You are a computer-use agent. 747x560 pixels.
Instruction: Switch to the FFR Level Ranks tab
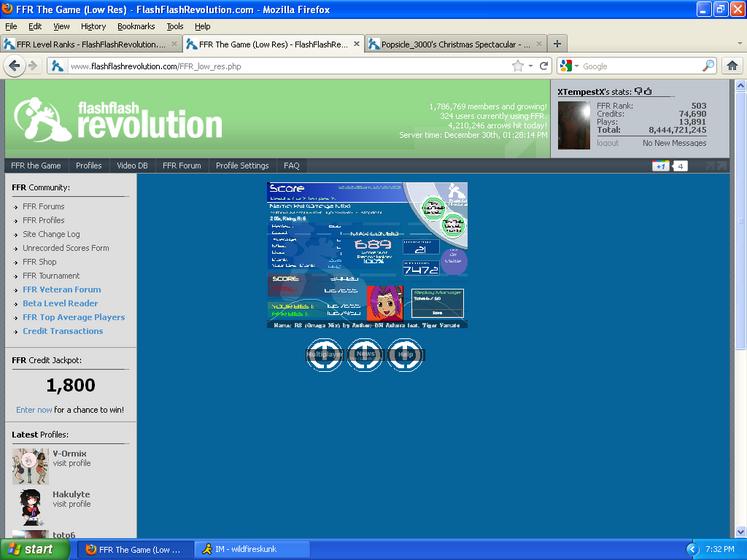pos(91,44)
